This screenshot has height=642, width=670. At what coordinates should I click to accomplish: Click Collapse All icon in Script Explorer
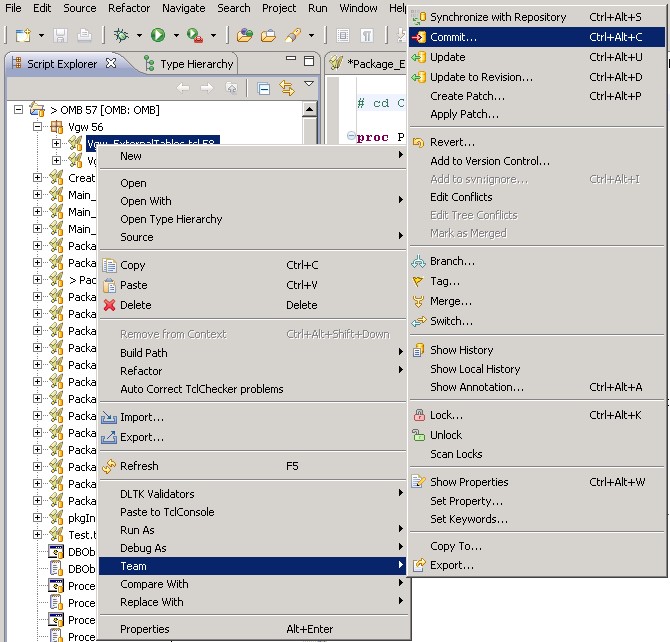(264, 88)
